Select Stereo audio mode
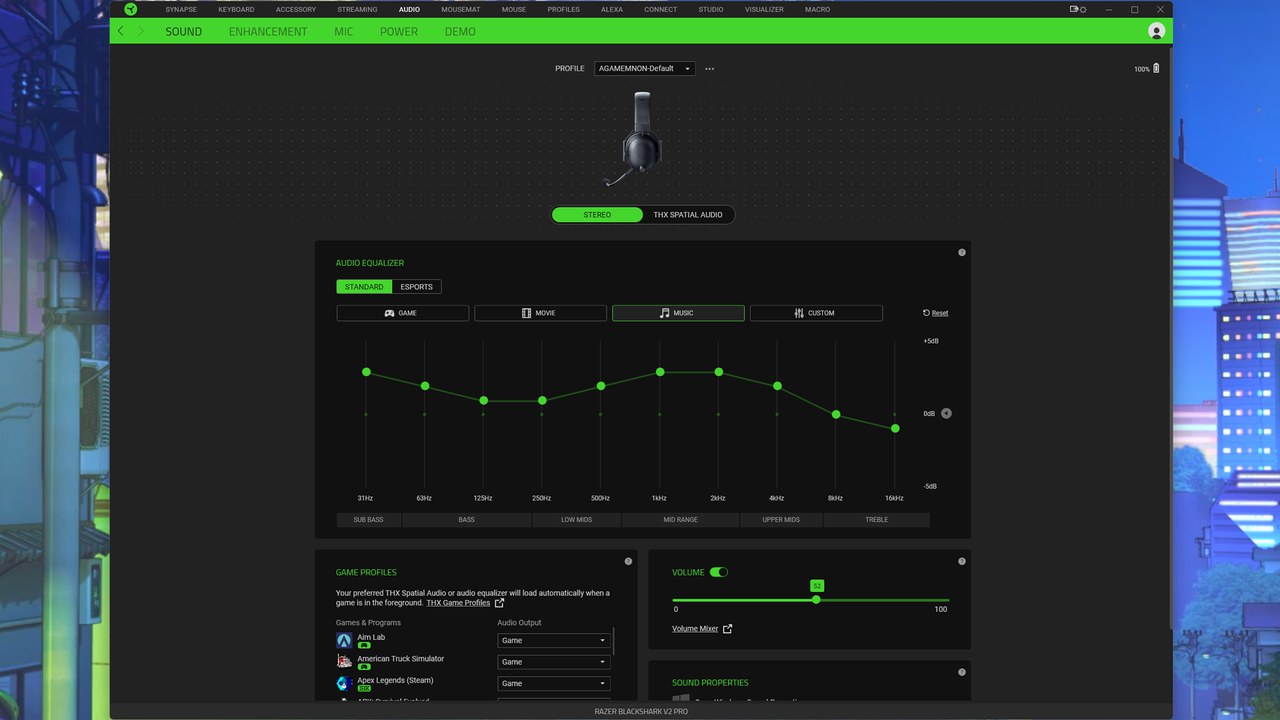The height and width of the screenshot is (720, 1280). (597, 215)
